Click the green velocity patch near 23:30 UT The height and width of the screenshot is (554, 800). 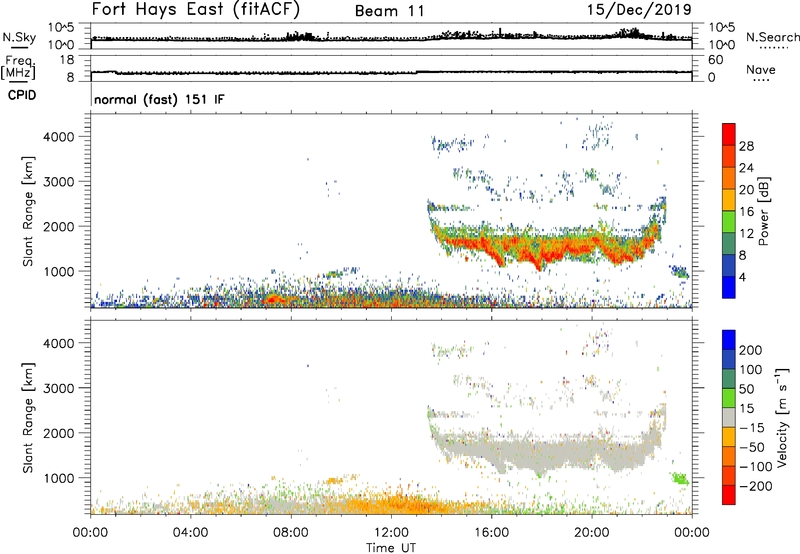(x=680, y=479)
